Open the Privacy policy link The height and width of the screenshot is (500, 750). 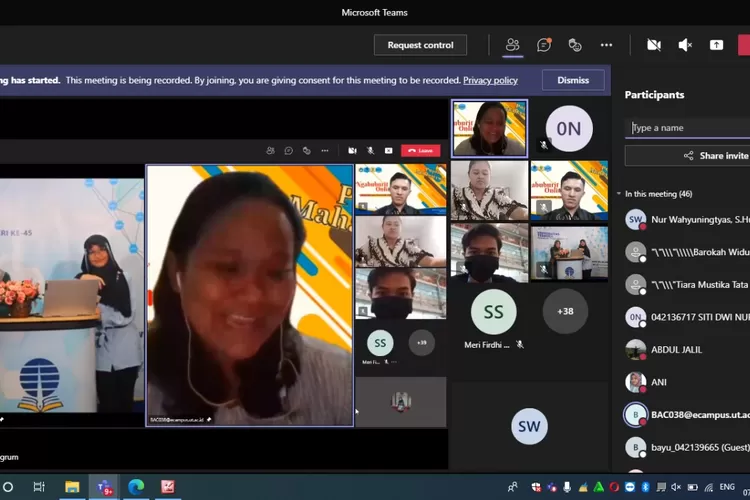click(x=490, y=80)
